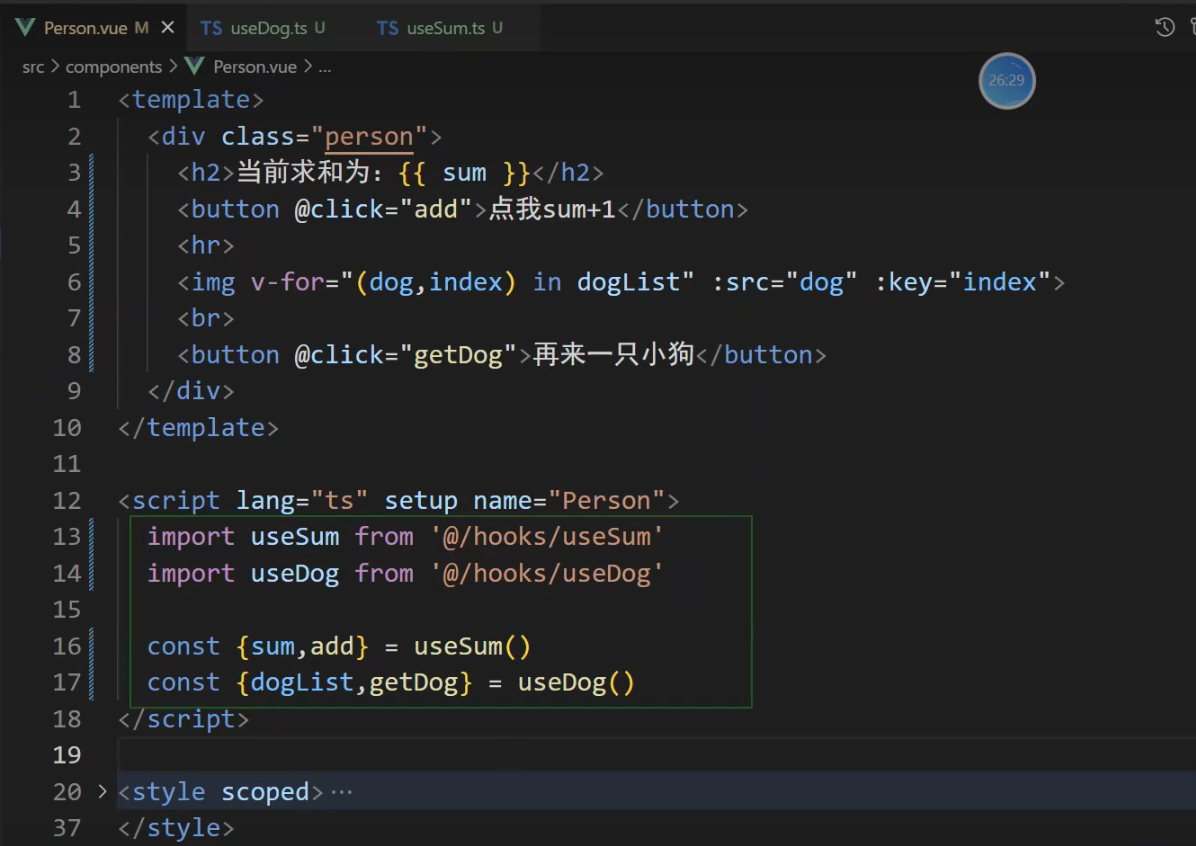Click the @click="getDog" attribute

pos(406,355)
